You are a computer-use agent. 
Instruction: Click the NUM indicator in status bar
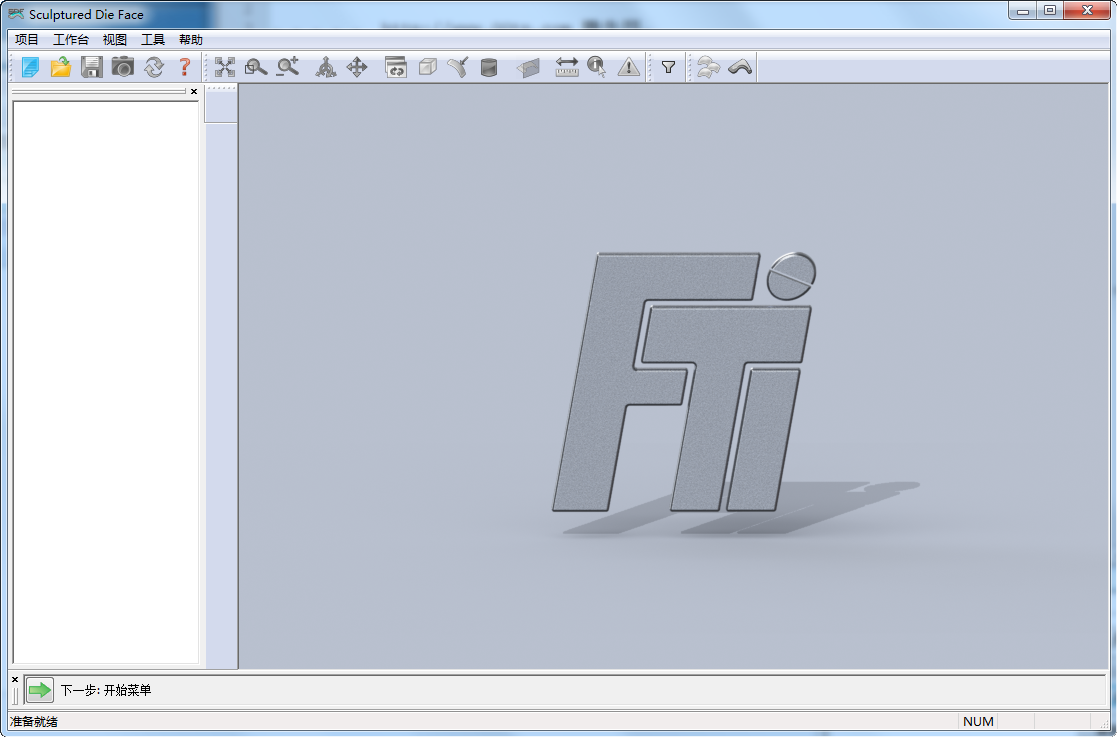(978, 722)
